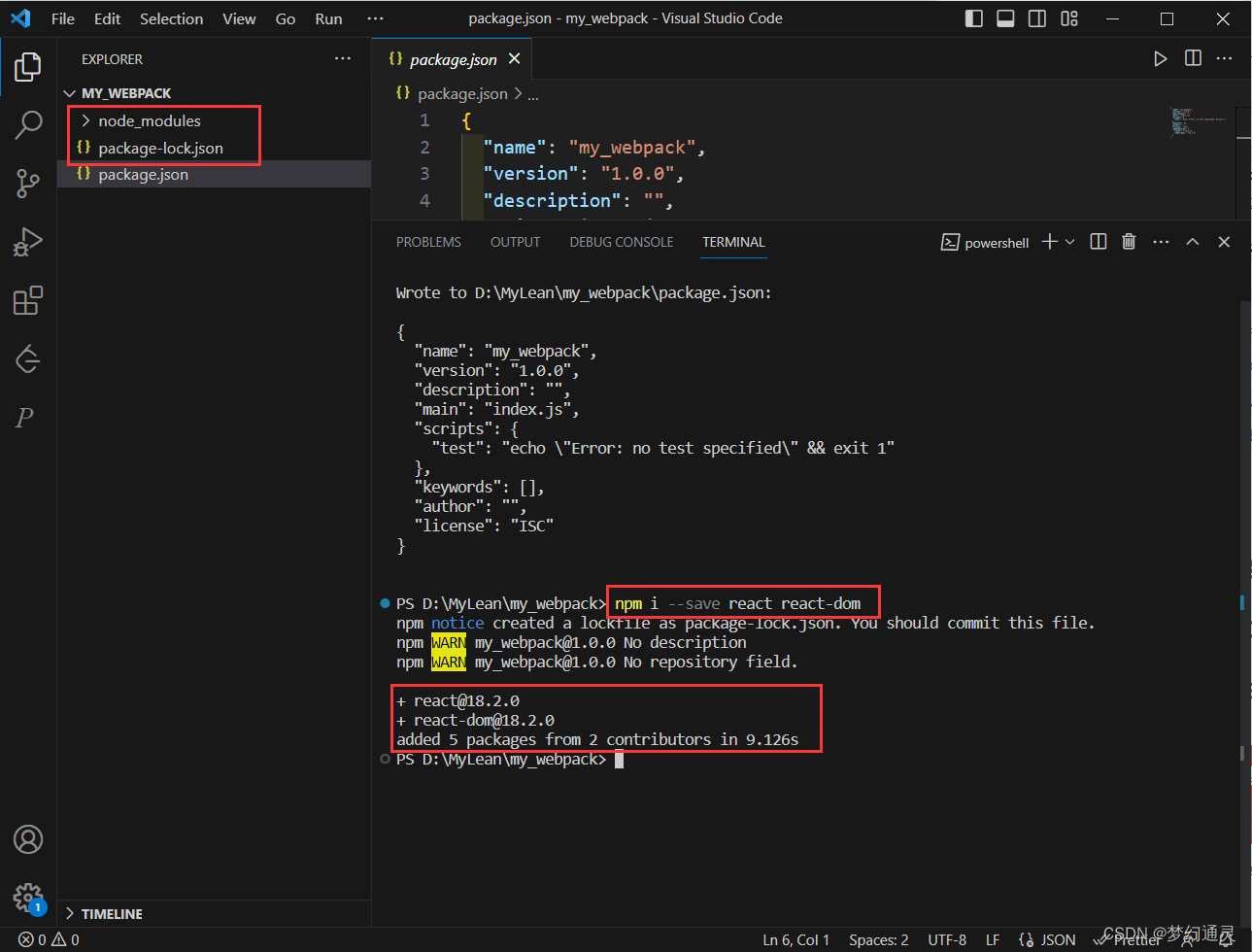1252x952 pixels.
Task: Open Explorer Views and More Actions ellipsis
Action: [x=343, y=58]
